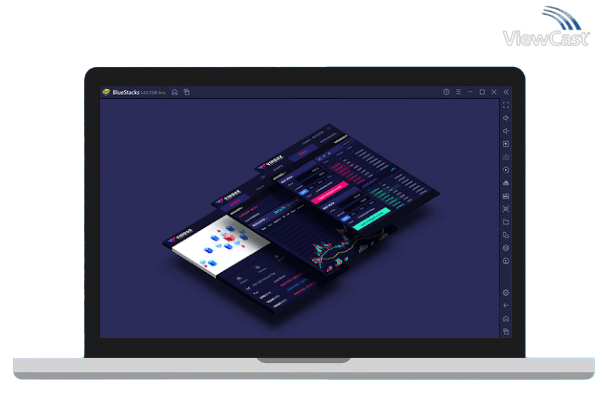Viewport: 602px width, 414px height.
Task: Open recent apps icon at sidebar bottom
Action: click(506, 331)
